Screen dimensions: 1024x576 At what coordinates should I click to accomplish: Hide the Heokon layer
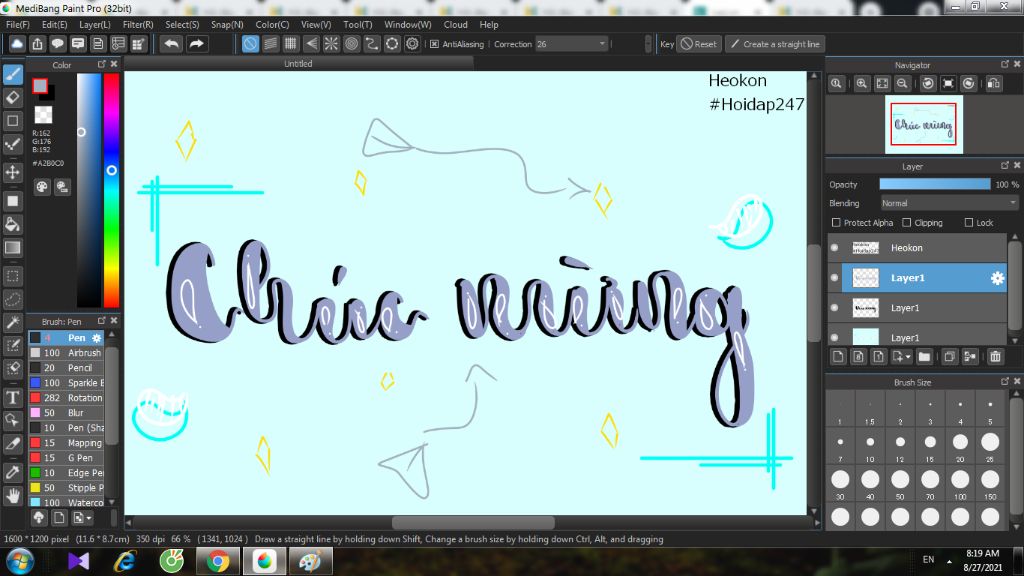tap(835, 248)
